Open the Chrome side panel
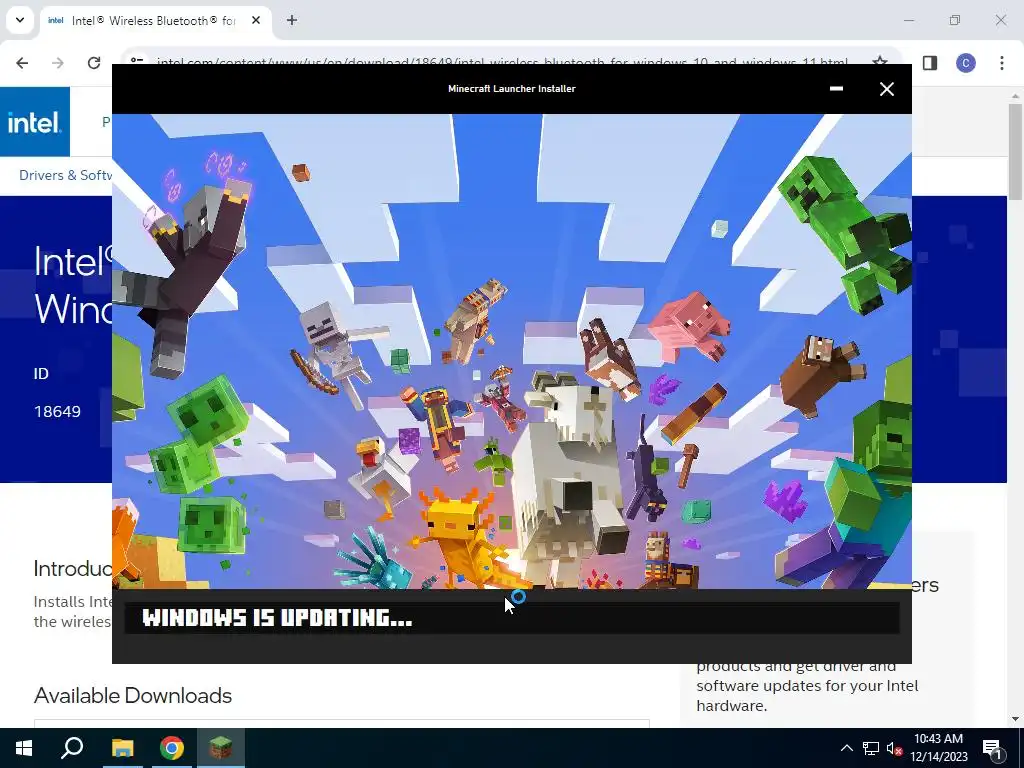1024x768 pixels. (x=930, y=63)
